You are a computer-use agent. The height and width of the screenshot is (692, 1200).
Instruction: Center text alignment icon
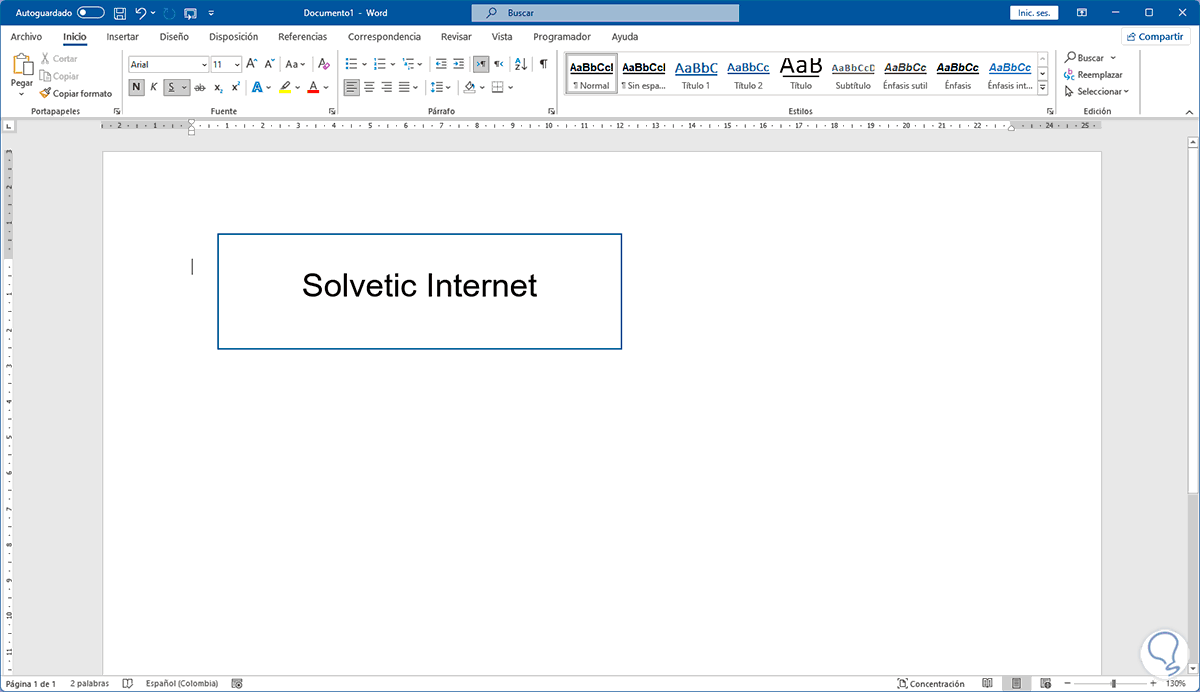pos(369,88)
